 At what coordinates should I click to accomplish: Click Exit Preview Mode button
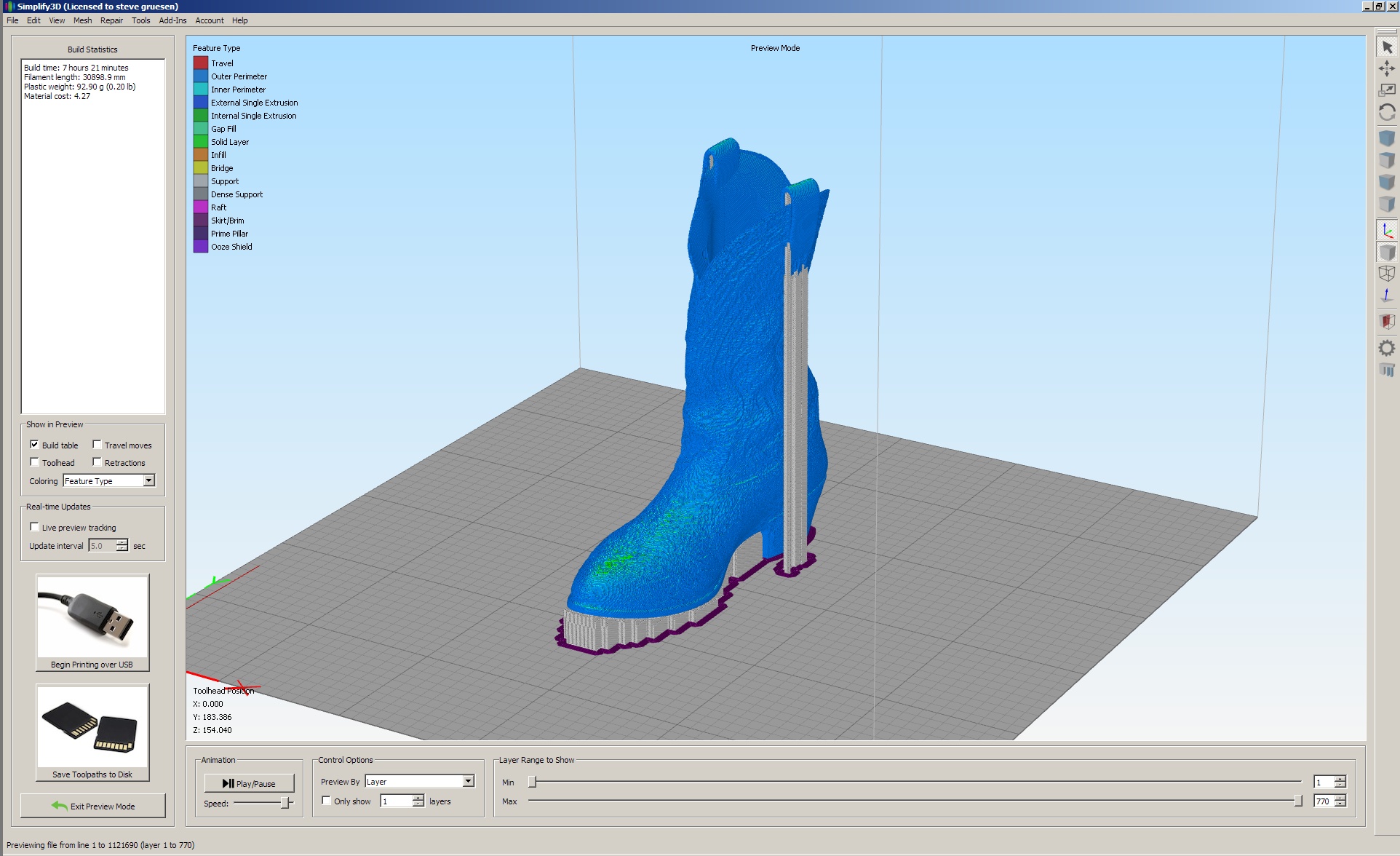click(93, 806)
